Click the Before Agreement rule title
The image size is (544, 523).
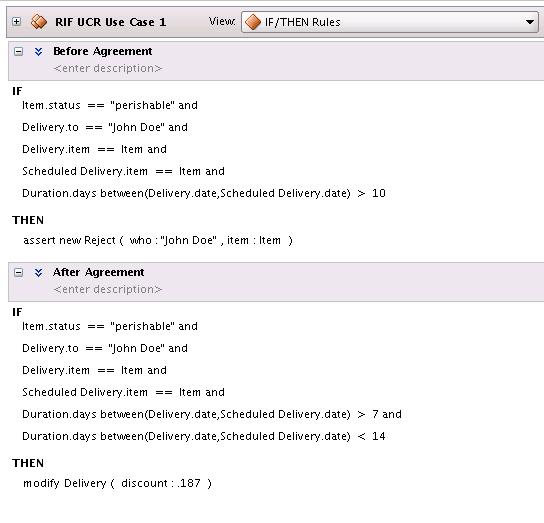(103, 51)
